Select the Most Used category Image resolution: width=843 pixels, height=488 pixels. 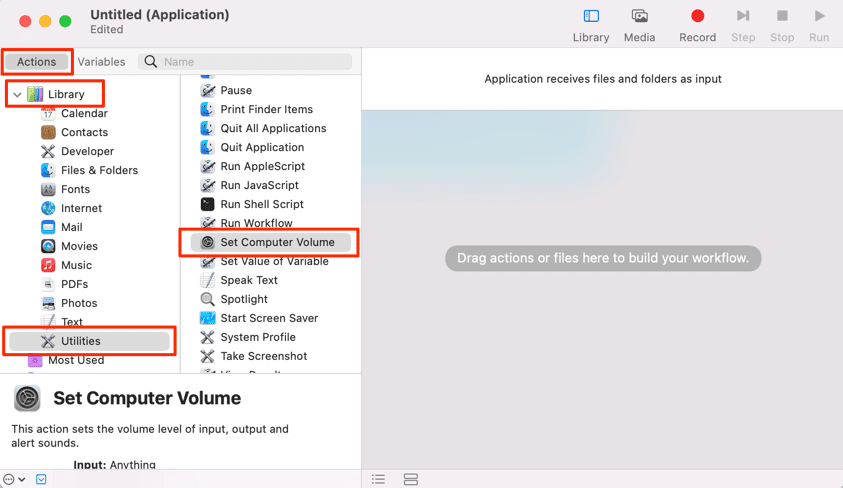tap(66, 360)
